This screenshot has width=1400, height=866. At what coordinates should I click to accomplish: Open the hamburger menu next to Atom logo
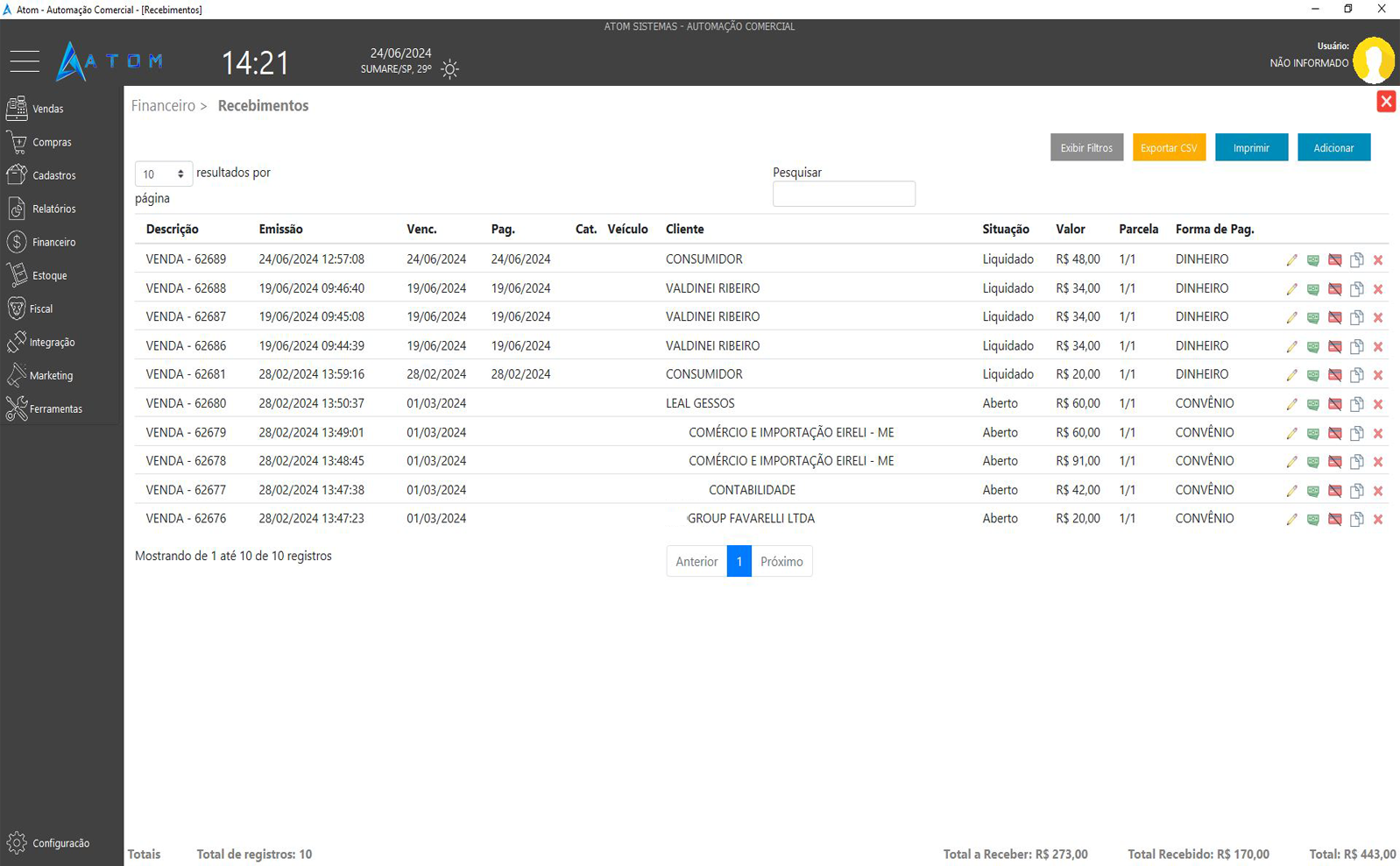25,61
